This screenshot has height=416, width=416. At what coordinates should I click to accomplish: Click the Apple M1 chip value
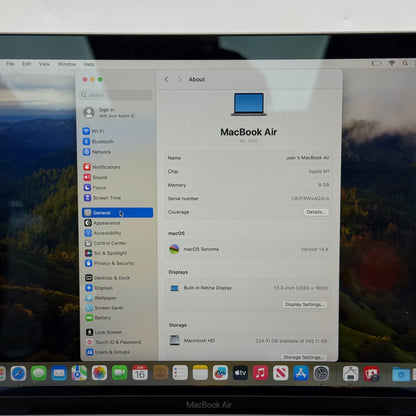(319, 171)
